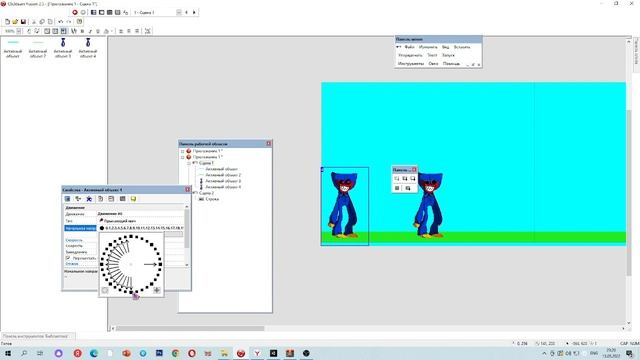640x360 pixels.
Task: Select 'Активный объект 3' in workspace tree
Action: point(223,181)
